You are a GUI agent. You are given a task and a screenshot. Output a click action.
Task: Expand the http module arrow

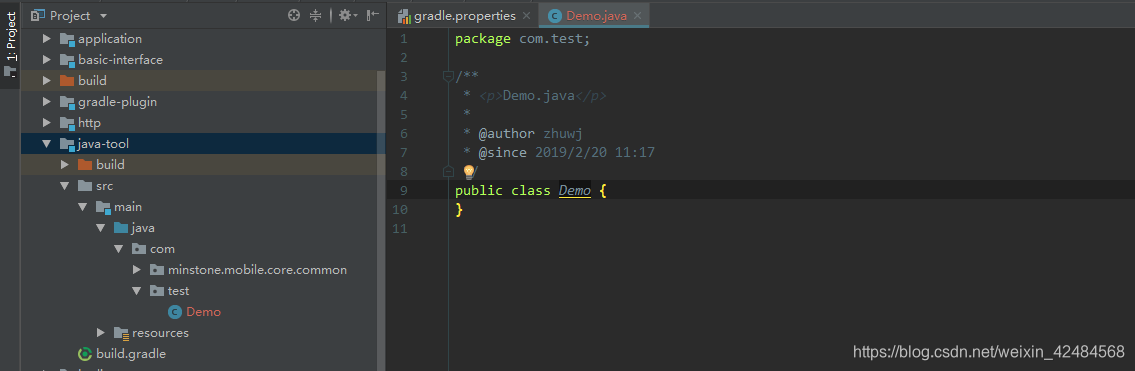pos(47,122)
